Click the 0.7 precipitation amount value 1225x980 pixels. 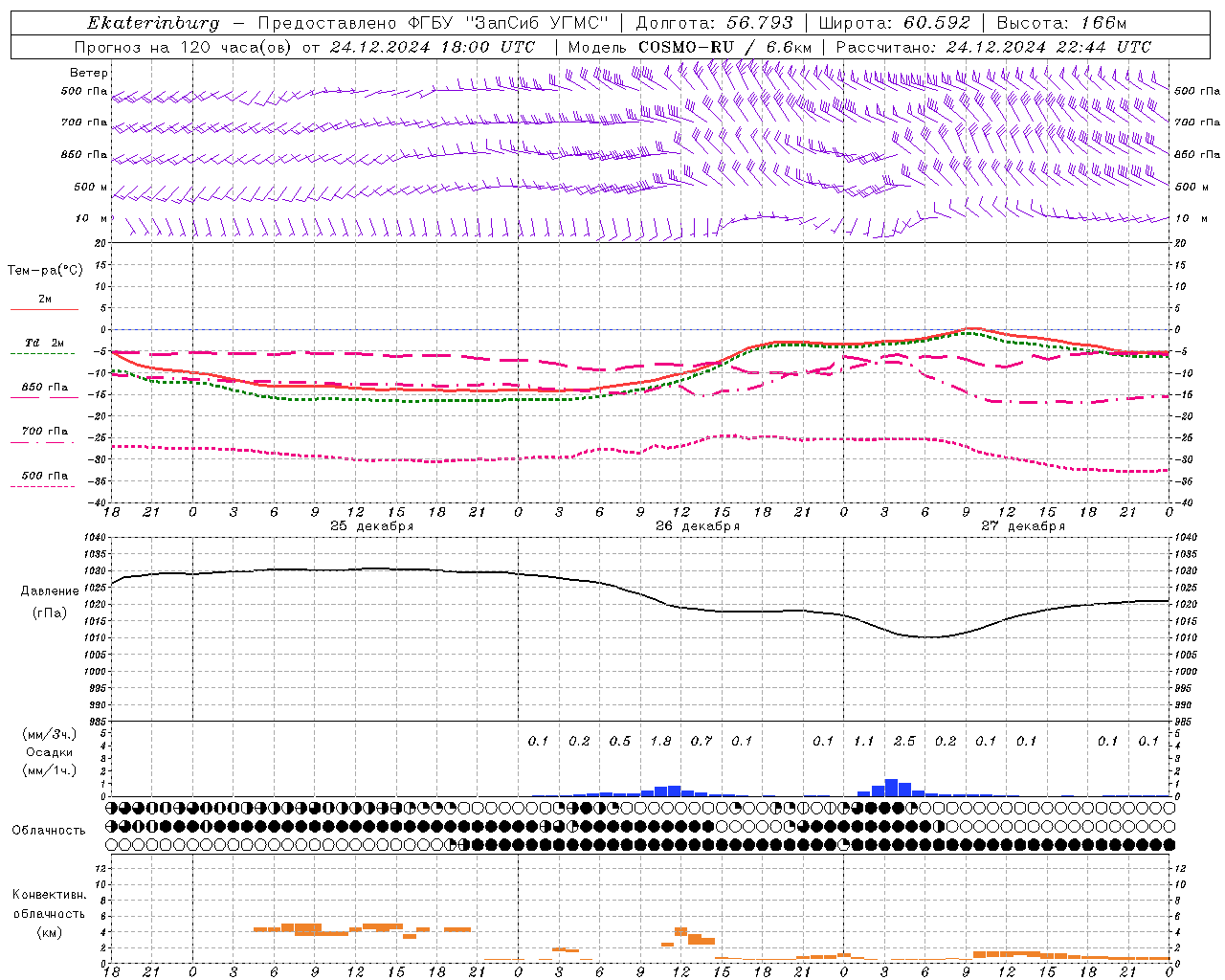702,742
